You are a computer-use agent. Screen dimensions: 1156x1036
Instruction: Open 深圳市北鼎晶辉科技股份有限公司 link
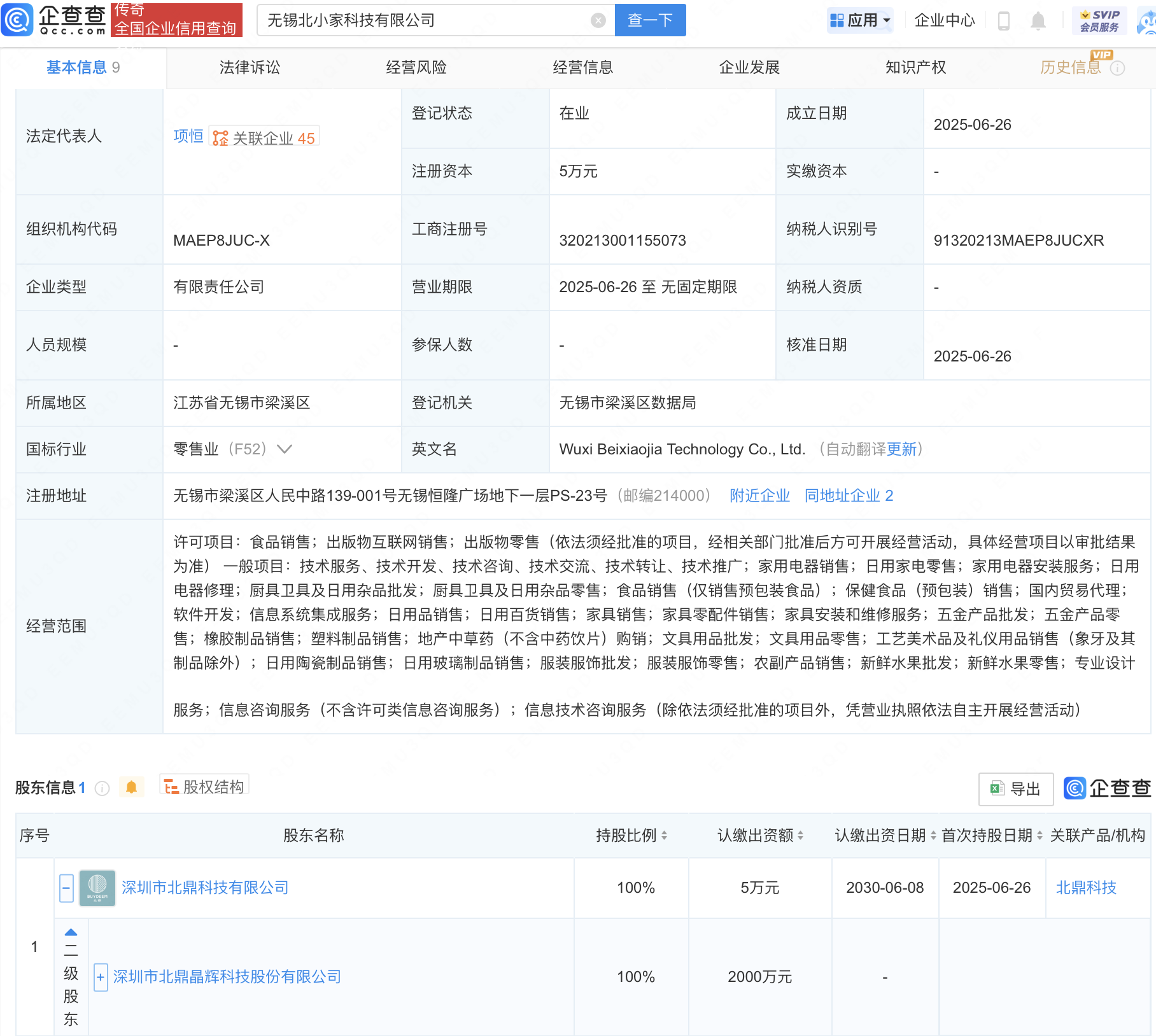[227, 977]
